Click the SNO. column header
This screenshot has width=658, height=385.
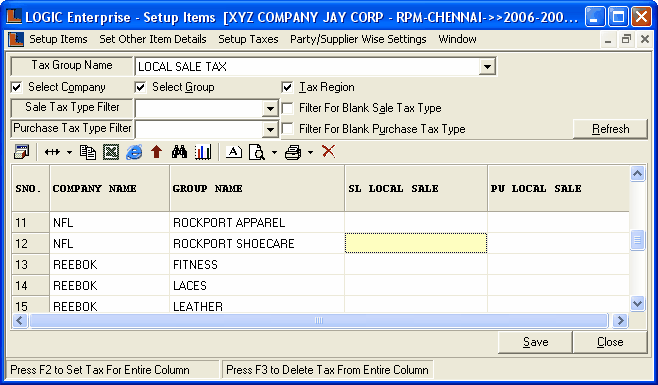click(x=30, y=189)
